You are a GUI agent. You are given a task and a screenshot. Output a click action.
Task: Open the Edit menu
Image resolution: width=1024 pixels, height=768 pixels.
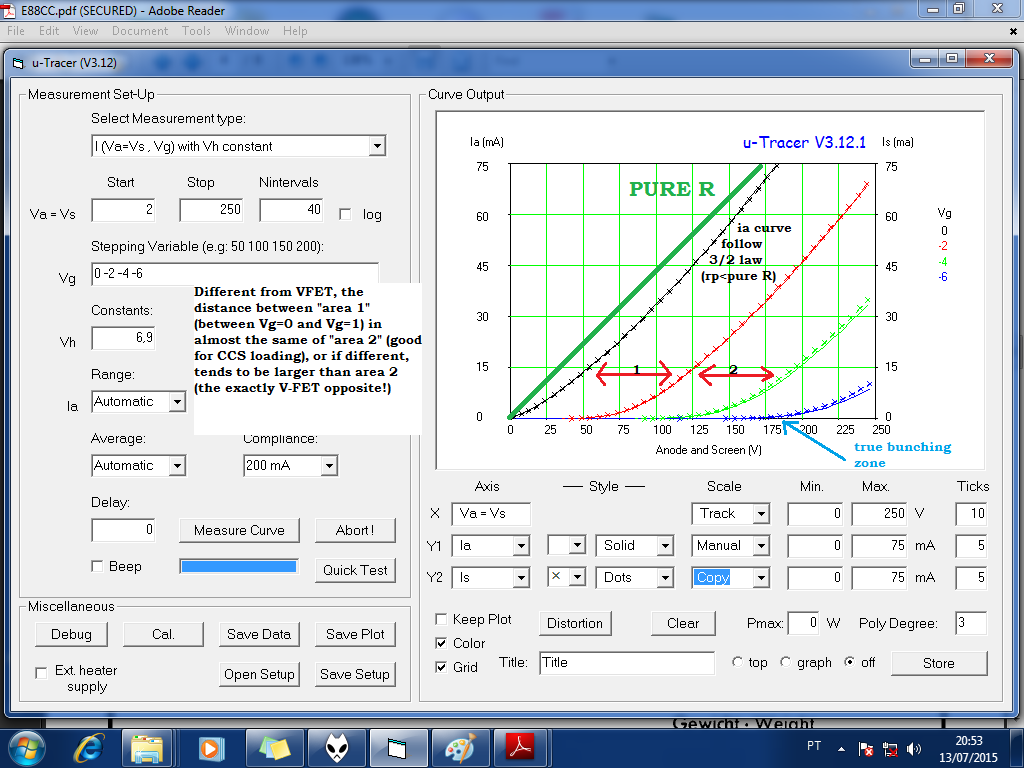[49, 31]
